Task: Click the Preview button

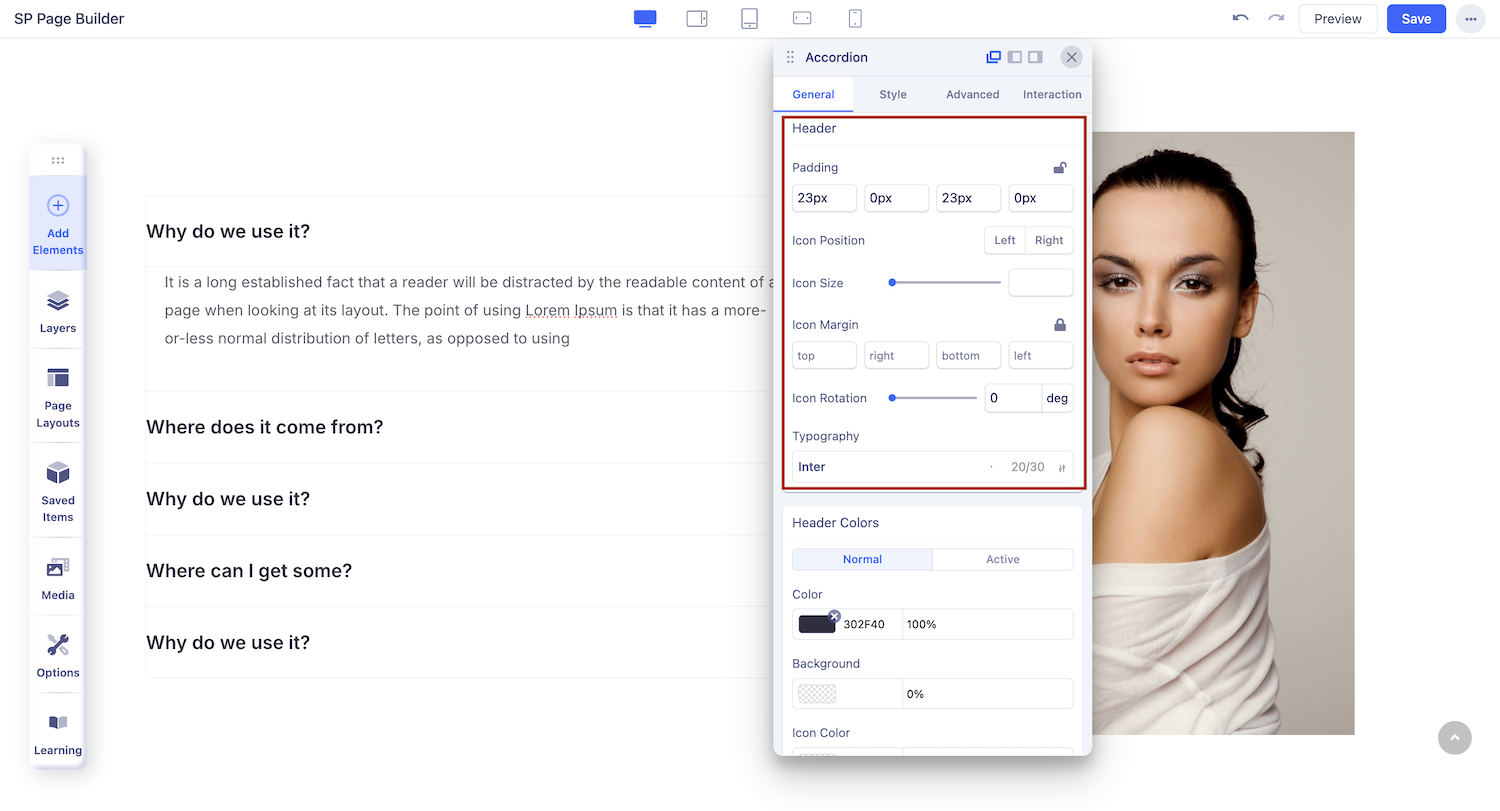Action: [1337, 19]
